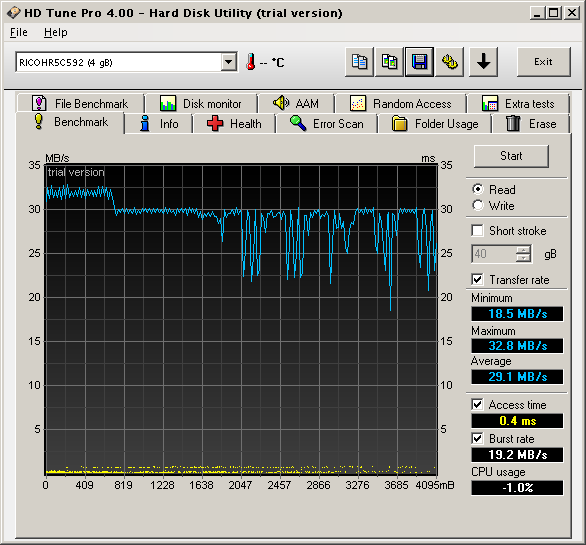Click the AAM speaker icon

281,103
